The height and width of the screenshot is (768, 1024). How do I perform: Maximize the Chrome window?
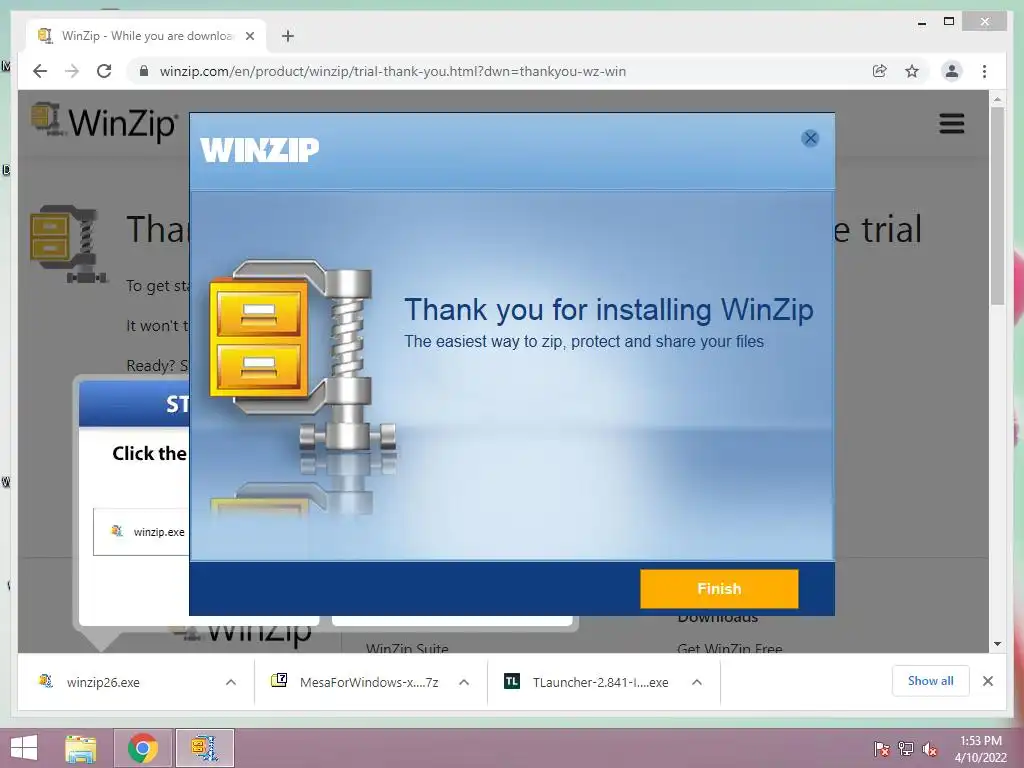(x=949, y=22)
